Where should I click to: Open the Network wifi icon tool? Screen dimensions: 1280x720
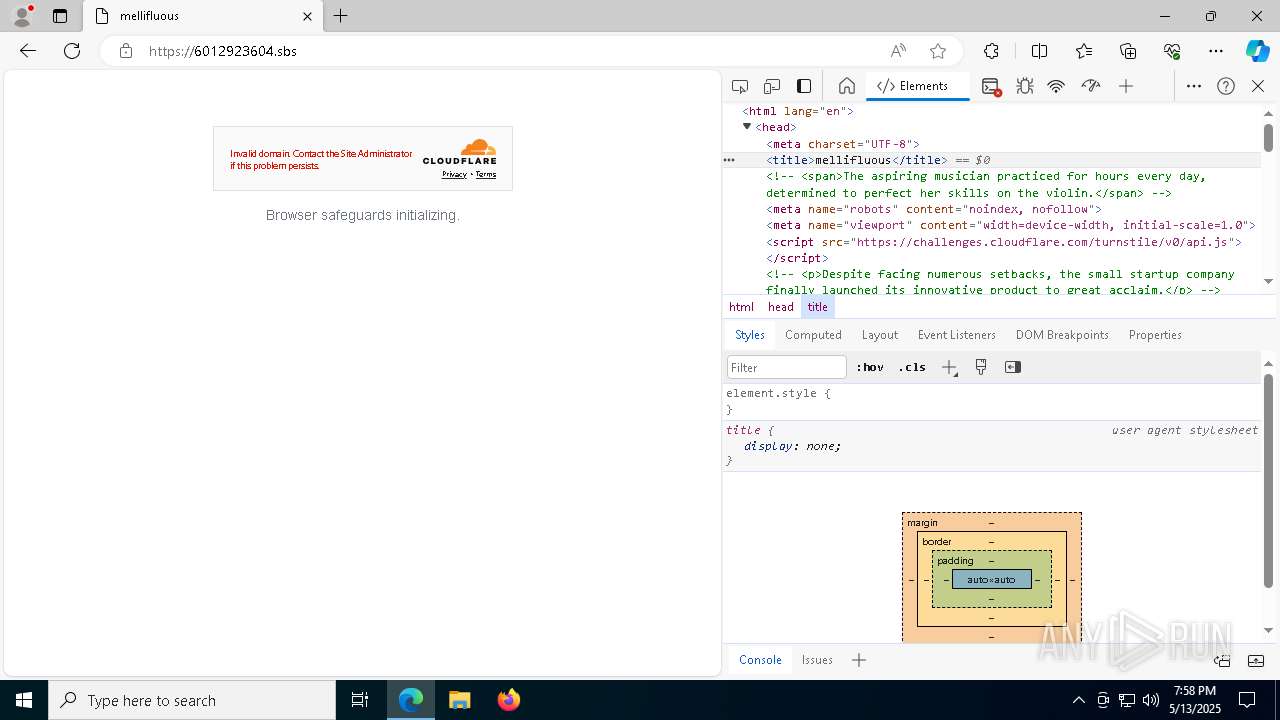pyautogui.click(x=1056, y=86)
